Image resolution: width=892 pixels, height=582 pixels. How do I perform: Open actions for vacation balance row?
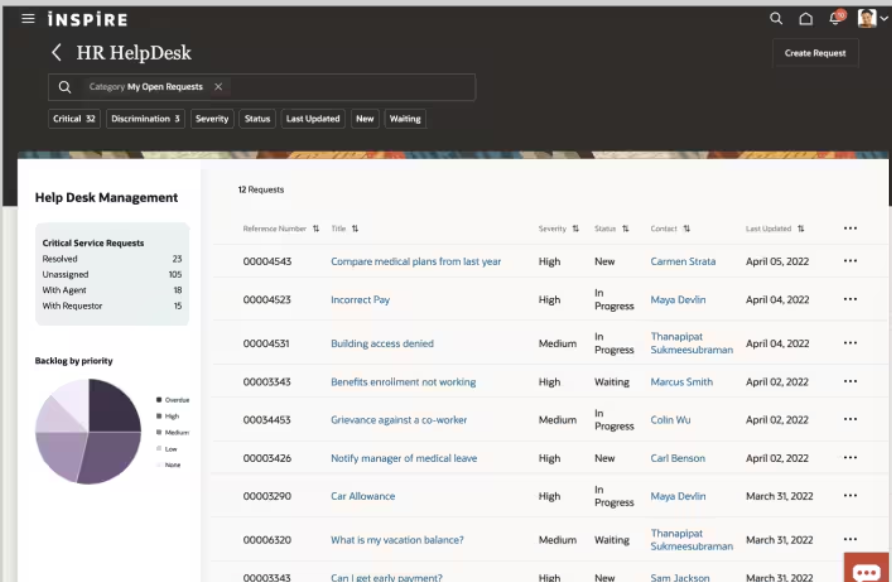click(x=850, y=539)
